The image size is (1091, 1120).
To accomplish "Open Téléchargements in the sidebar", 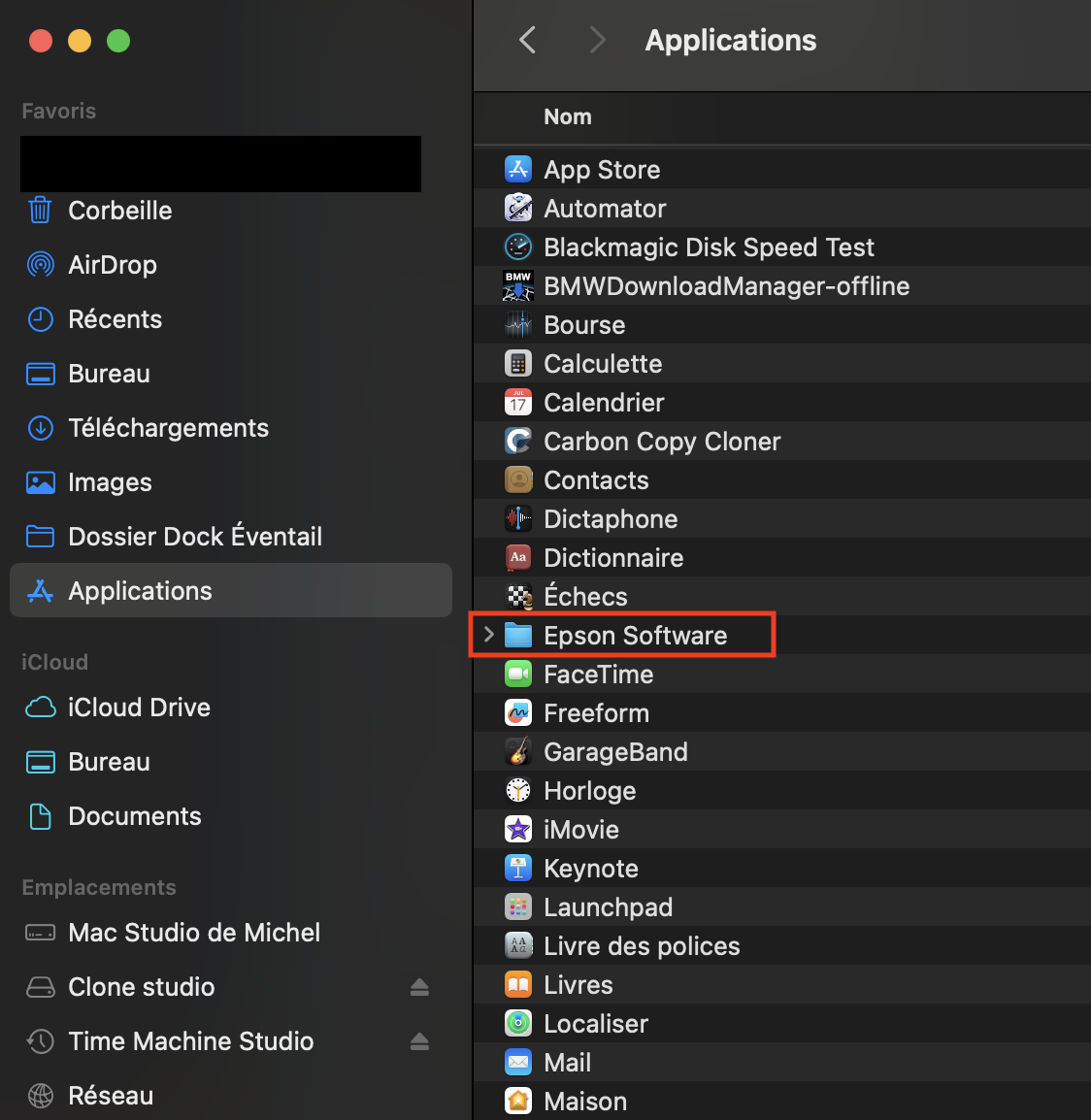I will (168, 428).
